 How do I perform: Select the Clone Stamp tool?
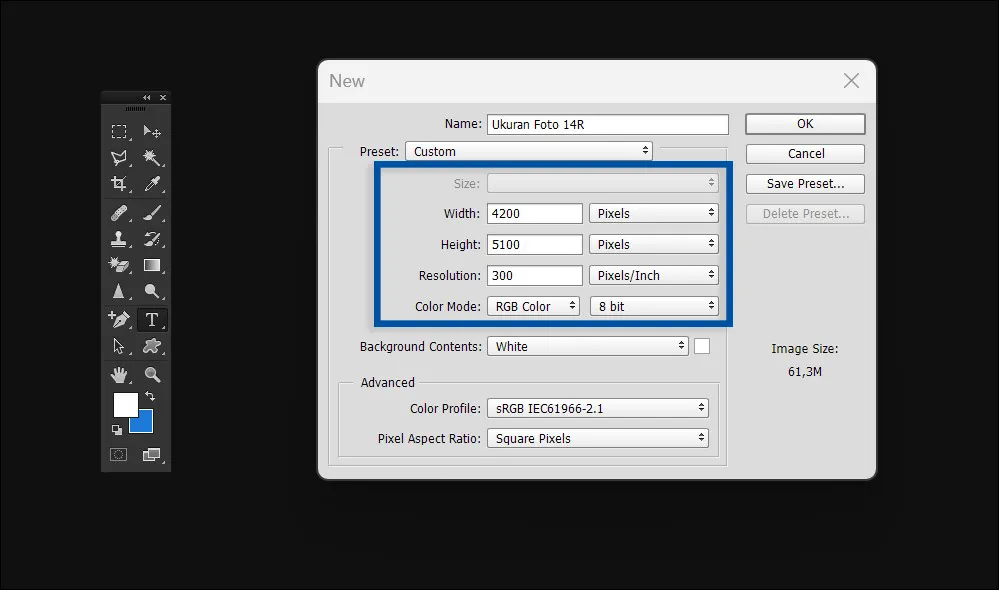(x=119, y=239)
